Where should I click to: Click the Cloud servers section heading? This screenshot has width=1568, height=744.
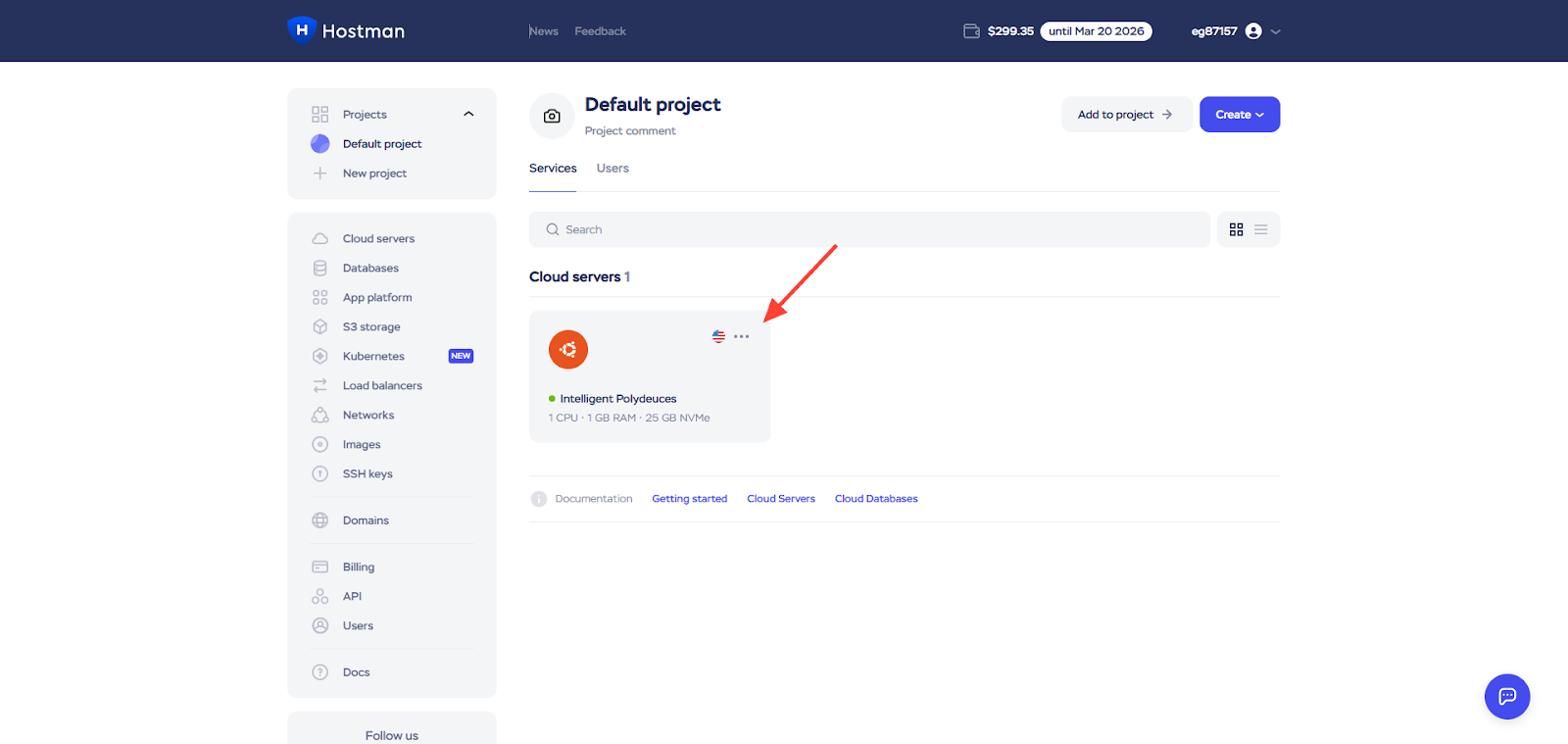coord(574,277)
